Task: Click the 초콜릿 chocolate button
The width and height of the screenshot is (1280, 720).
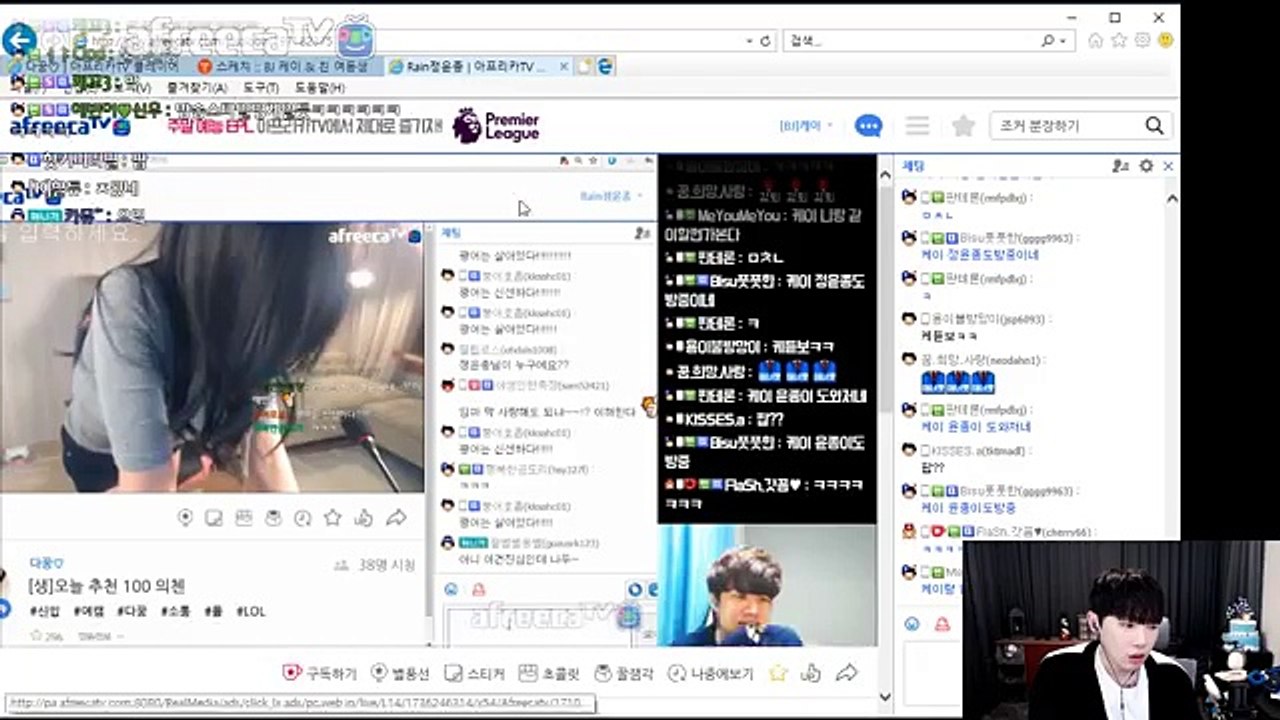Action: 548,673
